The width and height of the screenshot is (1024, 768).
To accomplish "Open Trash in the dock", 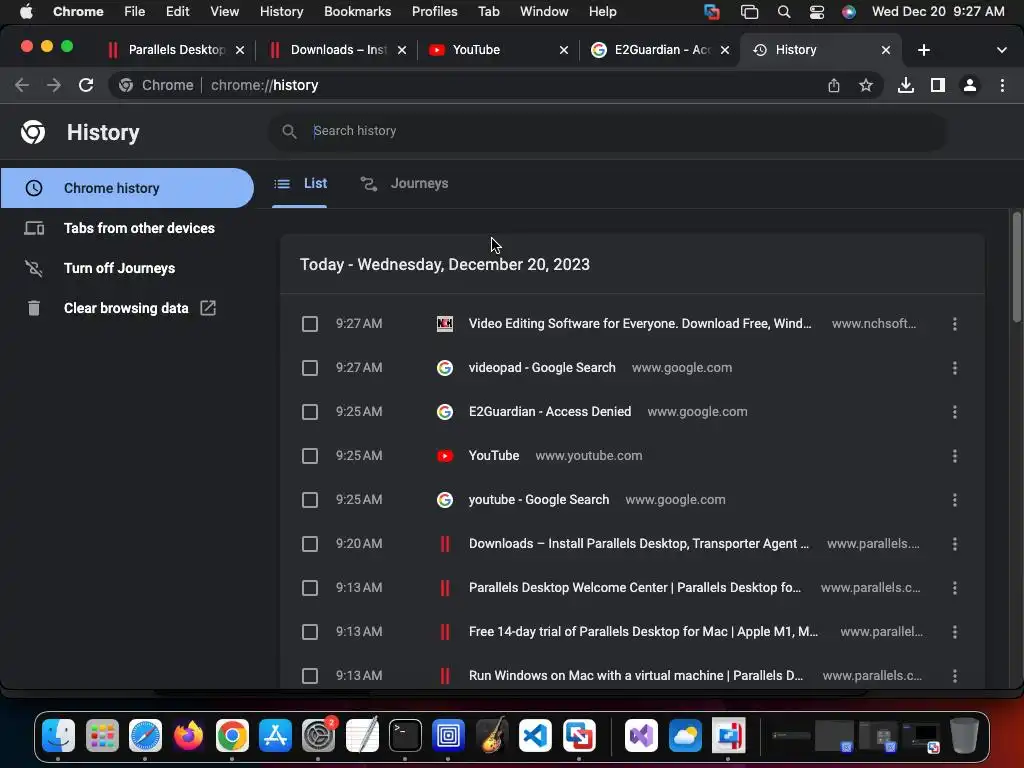I will (x=964, y=736).
